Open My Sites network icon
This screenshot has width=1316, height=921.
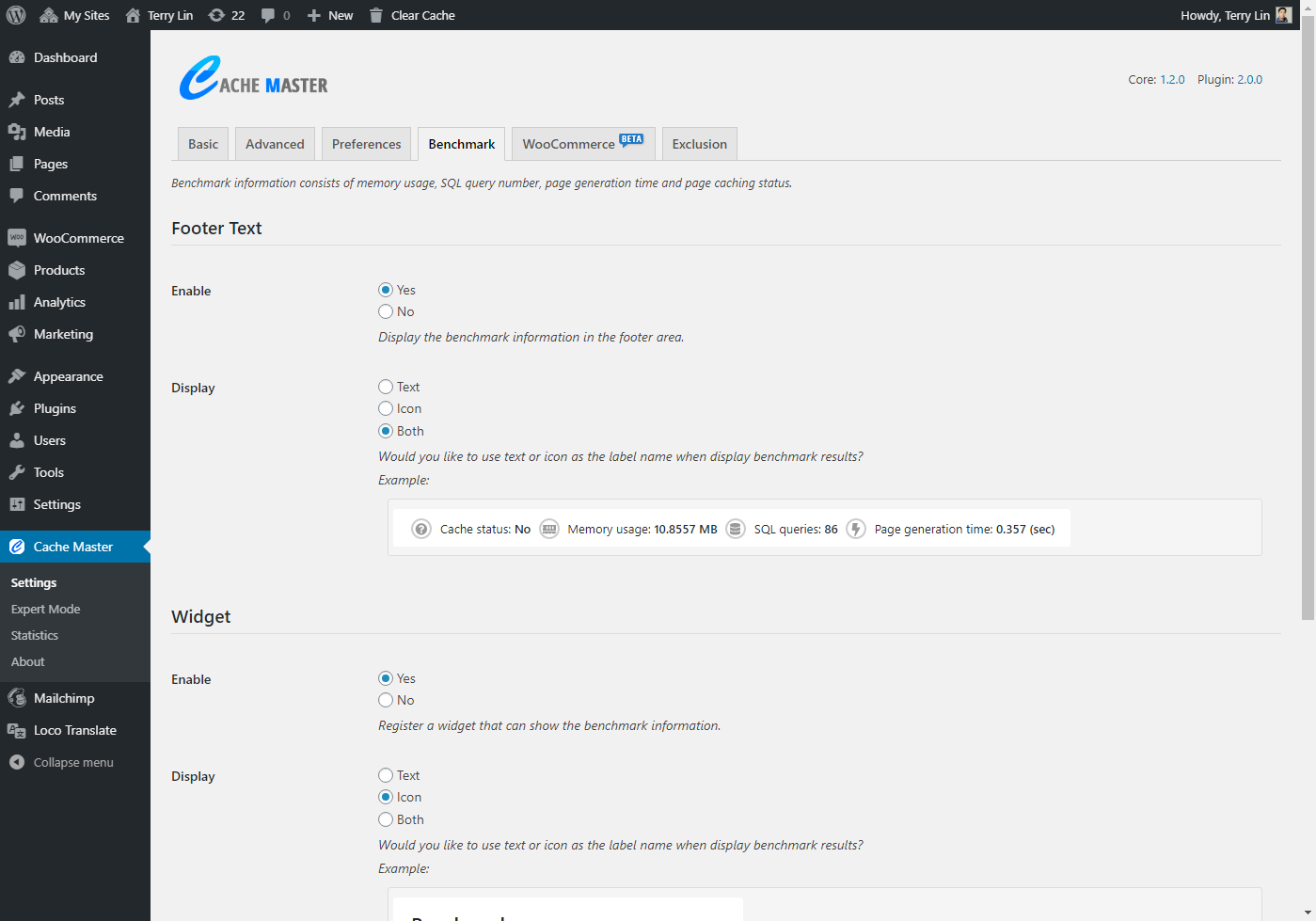[49, 15]
